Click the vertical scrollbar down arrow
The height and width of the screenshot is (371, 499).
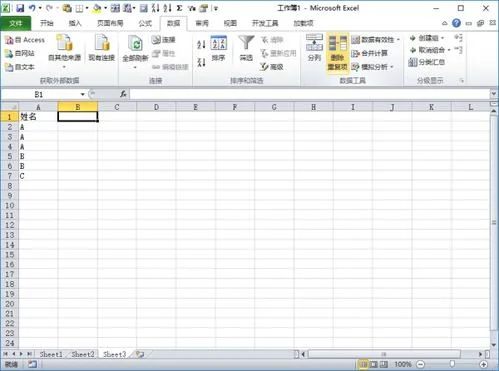click(x=494, y=345)
